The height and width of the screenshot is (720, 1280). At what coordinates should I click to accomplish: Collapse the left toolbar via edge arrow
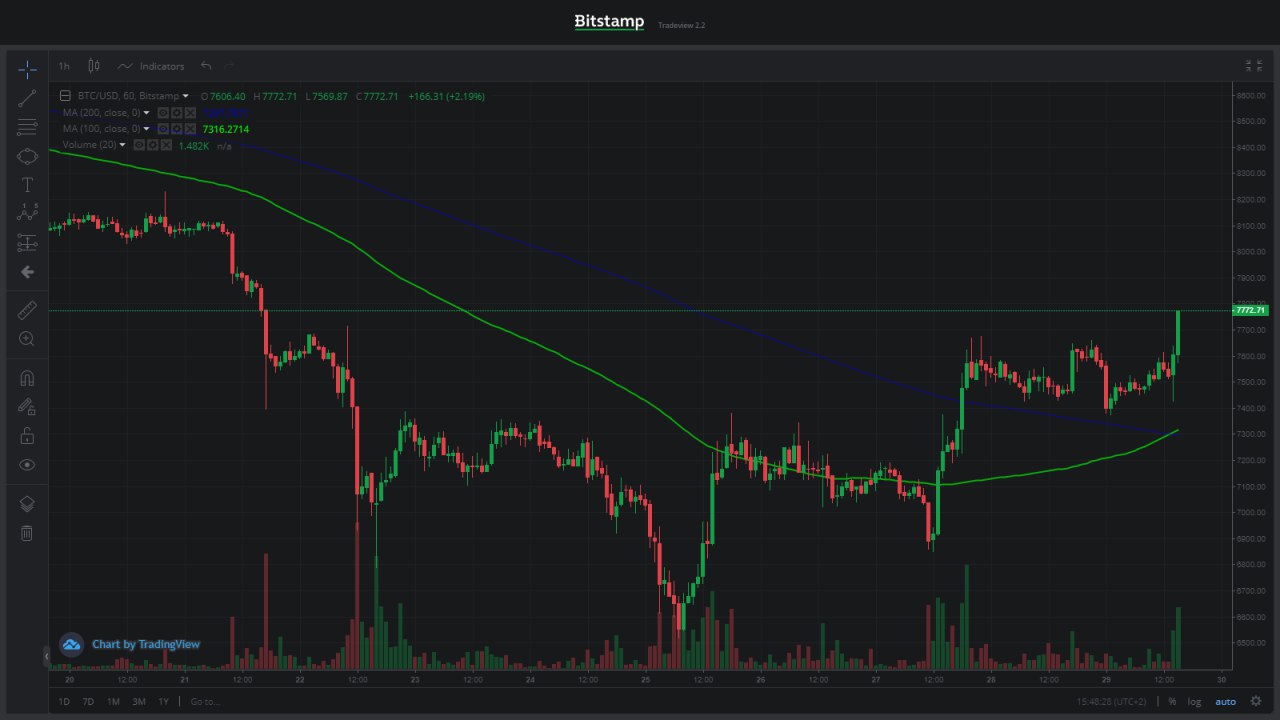click(x=46, y=656)
